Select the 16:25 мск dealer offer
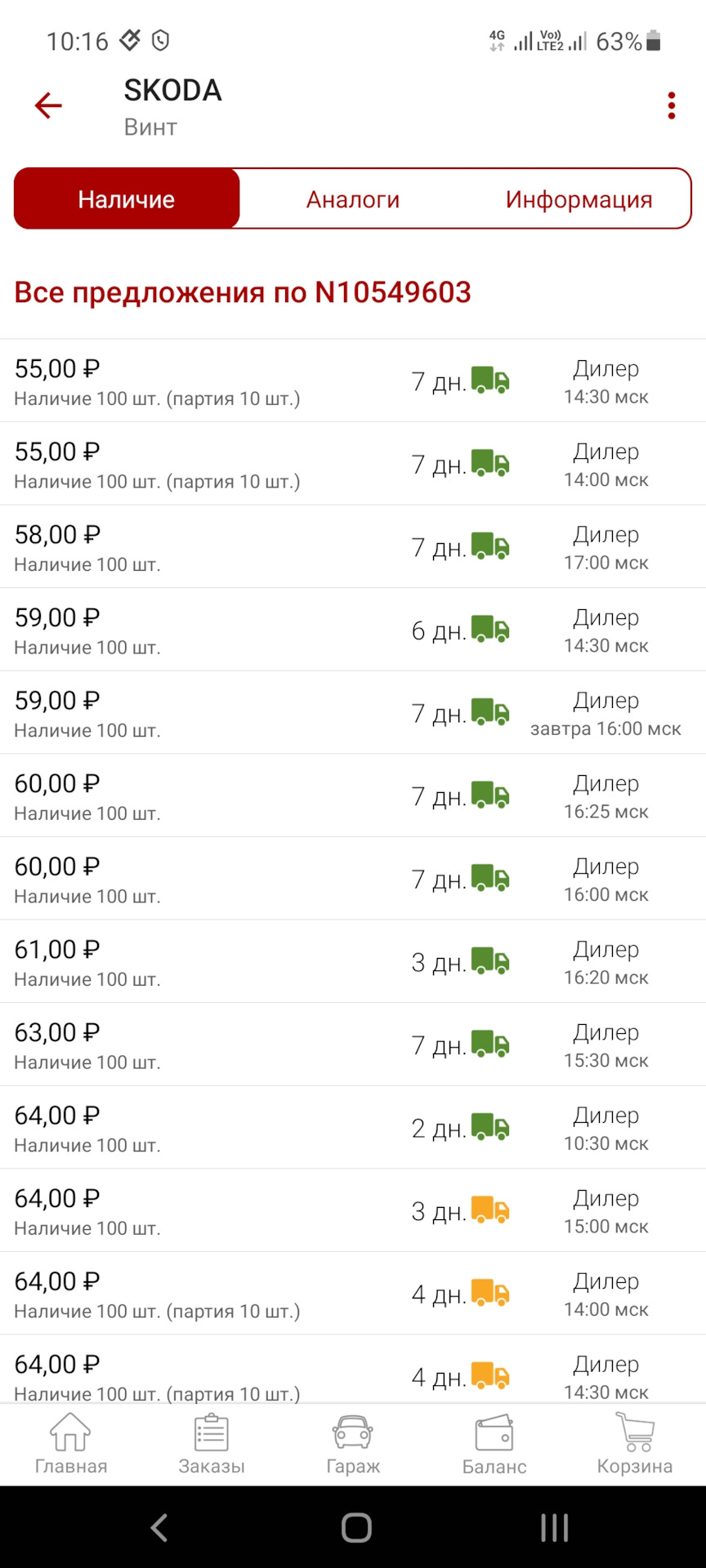Image resolution: width=706 pixels, height=1568 pixels. point(245,796)
